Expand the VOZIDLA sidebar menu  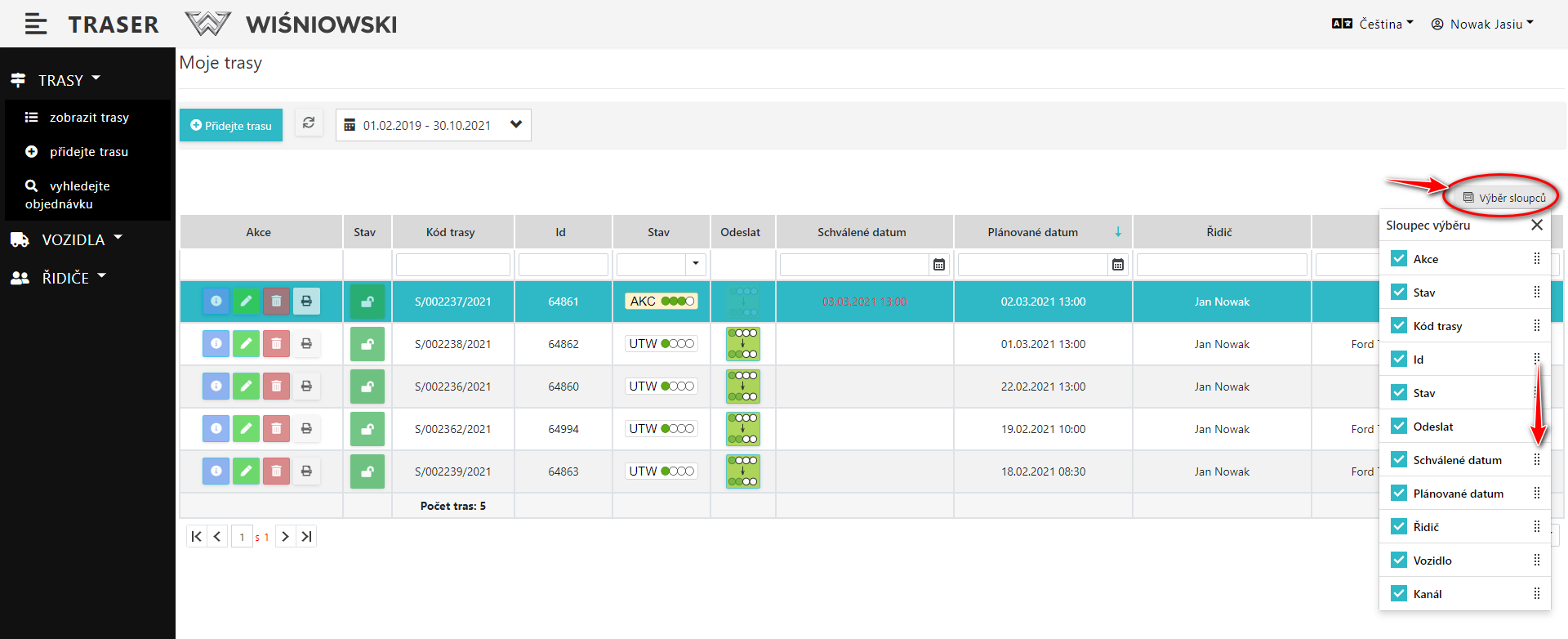[x=73, y=239]
